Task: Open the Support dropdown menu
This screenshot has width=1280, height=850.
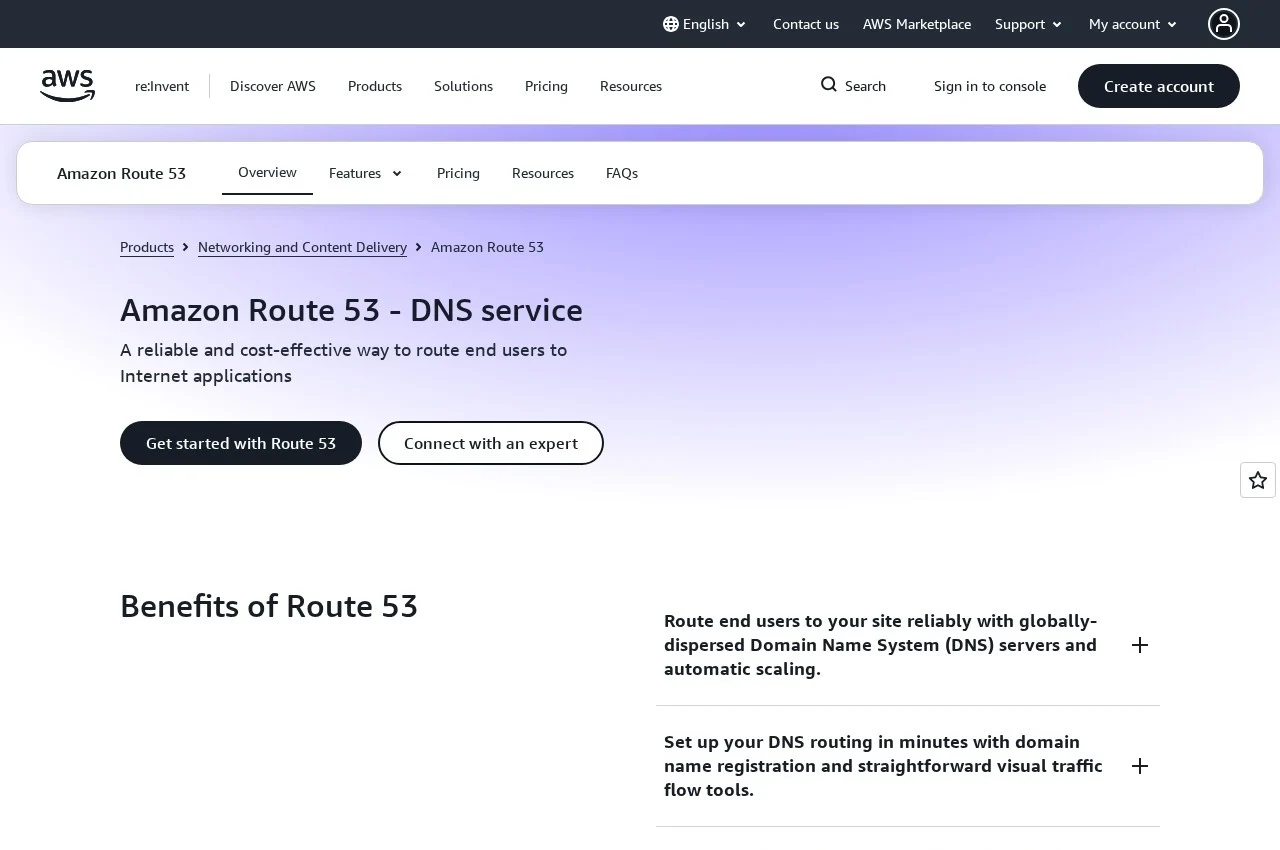Action: pos(1029,24)
